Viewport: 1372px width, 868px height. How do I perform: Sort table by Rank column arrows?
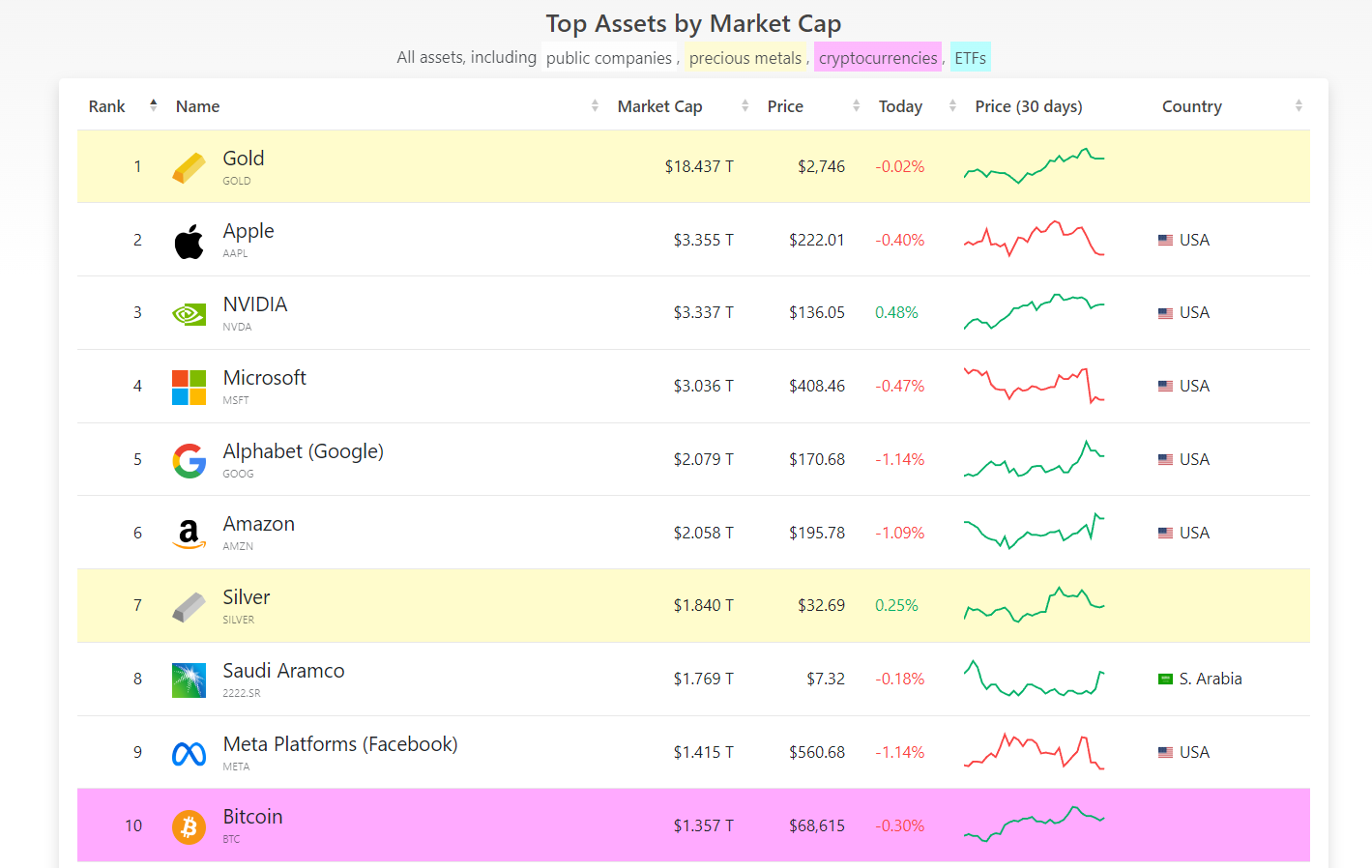point(153,105)
